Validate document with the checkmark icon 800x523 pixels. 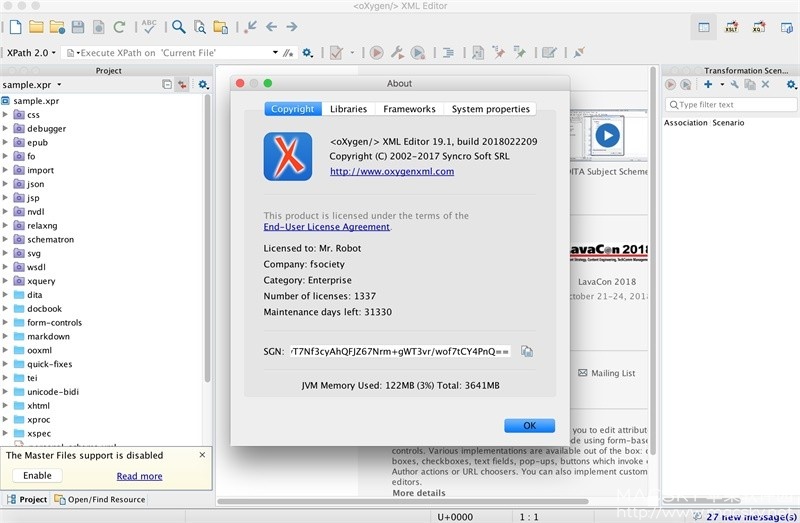tap(336, 53)
